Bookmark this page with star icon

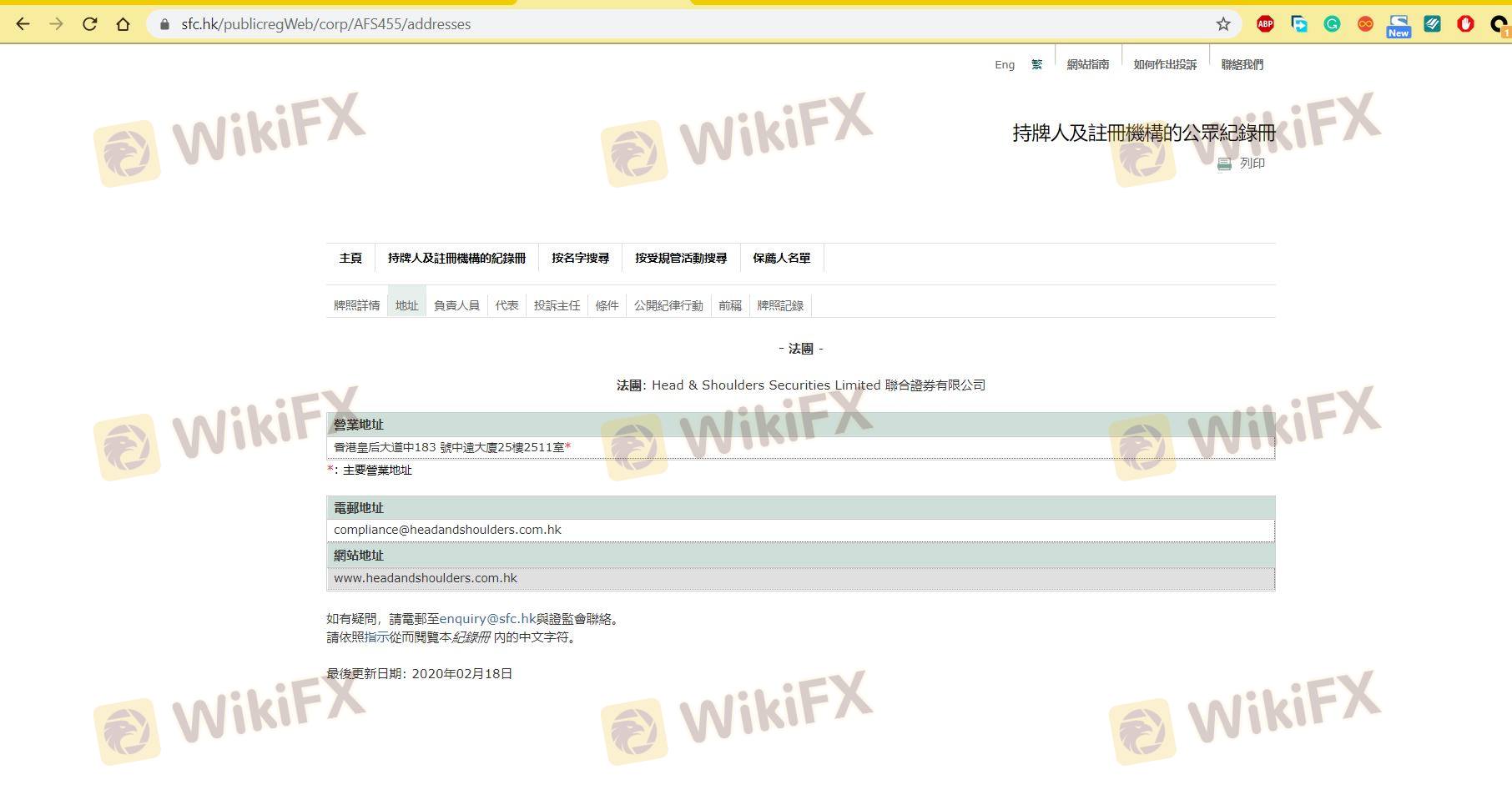1222,24
